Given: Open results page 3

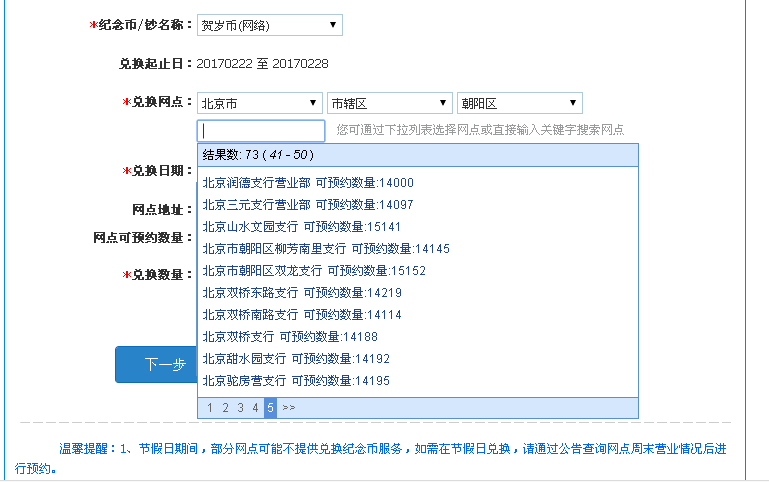Looking at the screenshot, I should [240, 408].
